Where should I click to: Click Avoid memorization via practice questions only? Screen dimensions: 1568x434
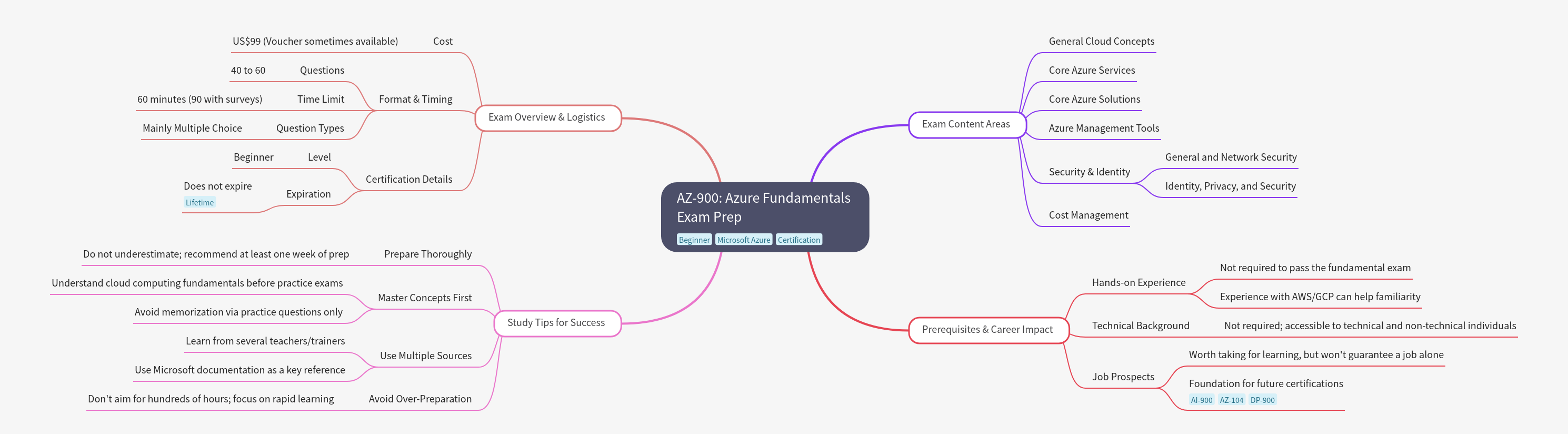point(238,312)
